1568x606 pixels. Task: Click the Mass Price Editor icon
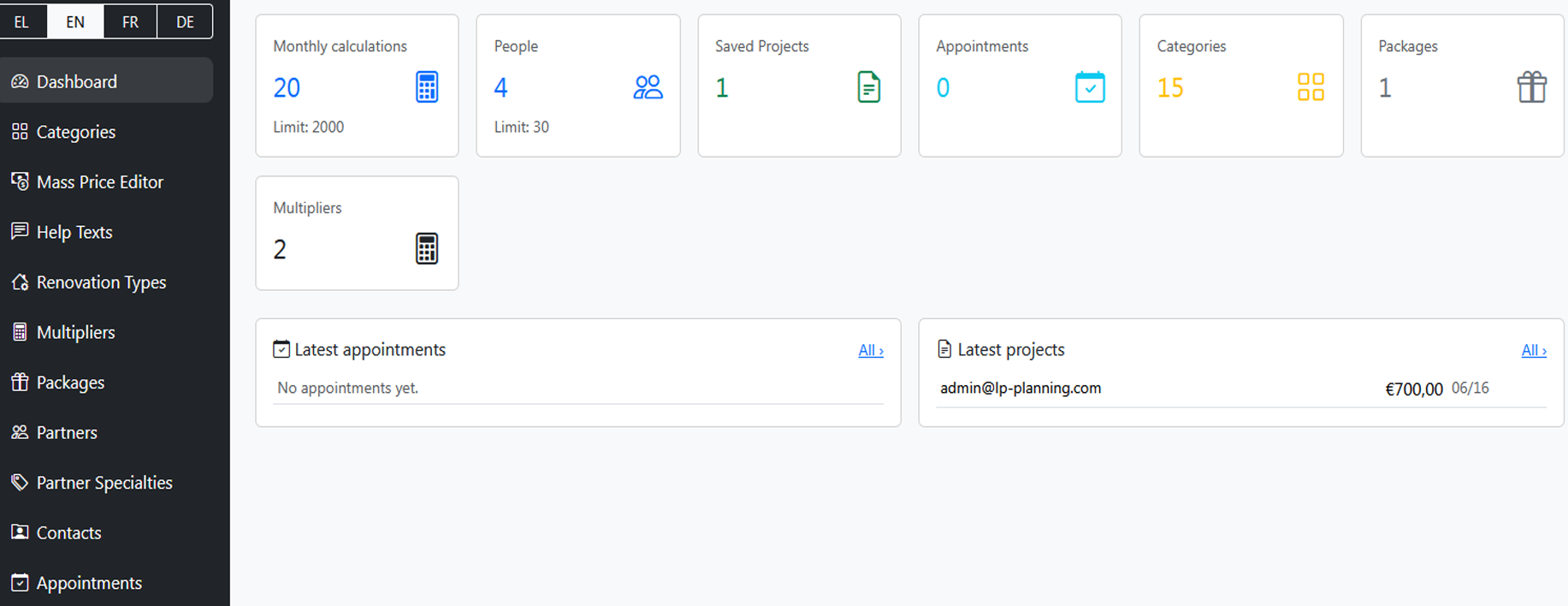[x=20, y=181]
